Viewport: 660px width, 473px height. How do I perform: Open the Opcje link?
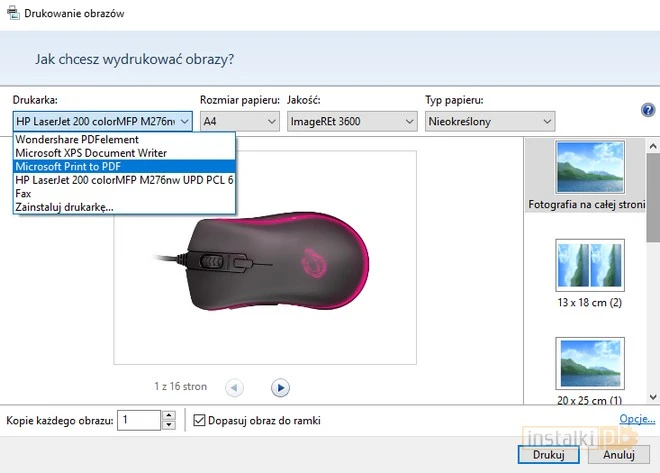point(636,419)
